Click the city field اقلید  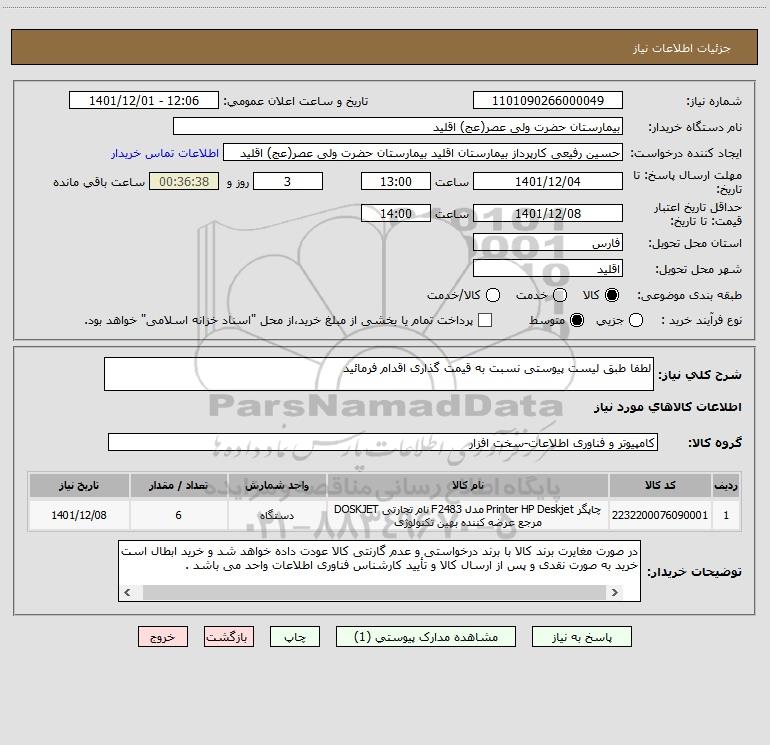click(x=548, y=269)
